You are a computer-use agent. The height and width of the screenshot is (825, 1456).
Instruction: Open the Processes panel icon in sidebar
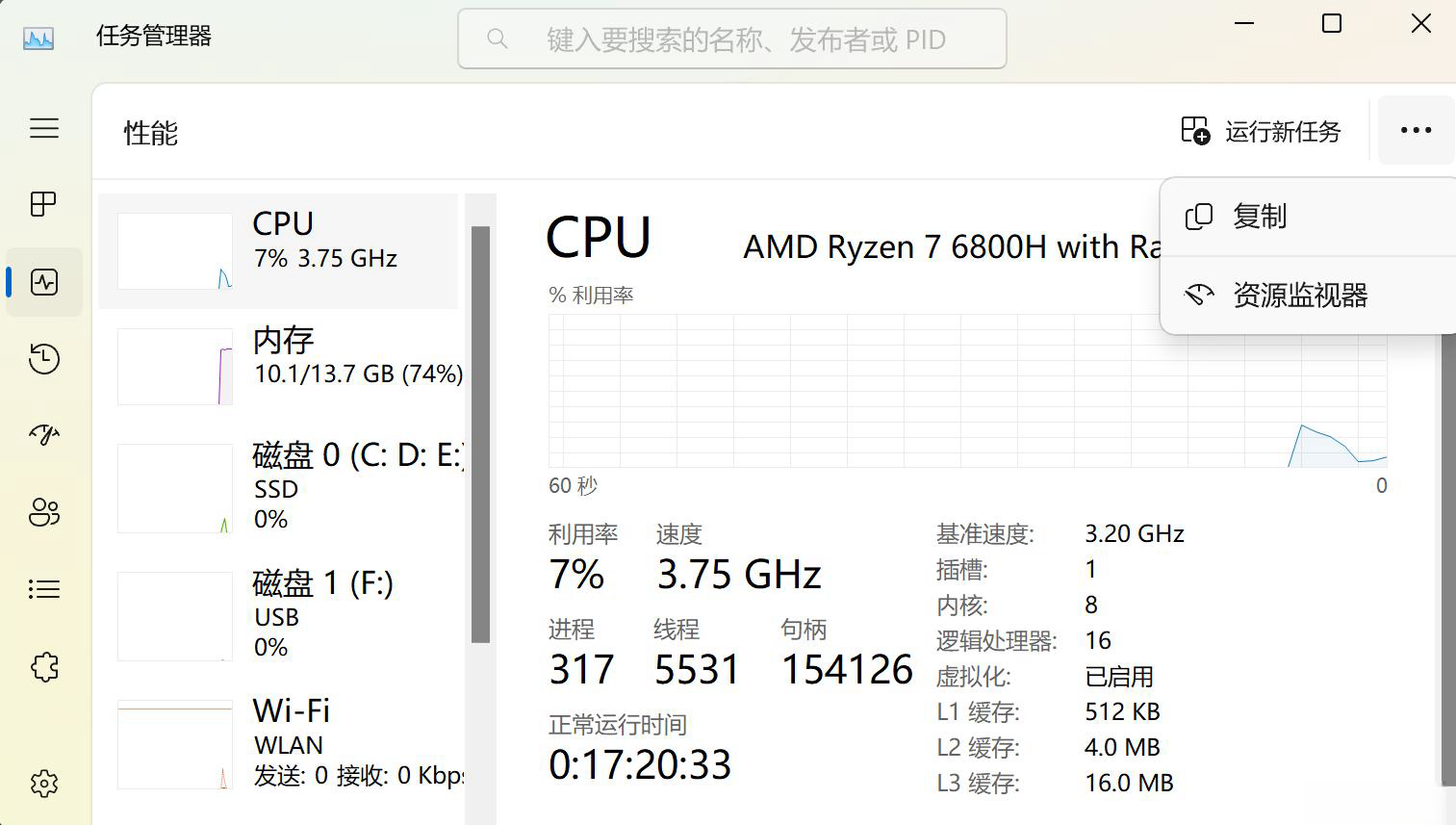click(43, 204)
